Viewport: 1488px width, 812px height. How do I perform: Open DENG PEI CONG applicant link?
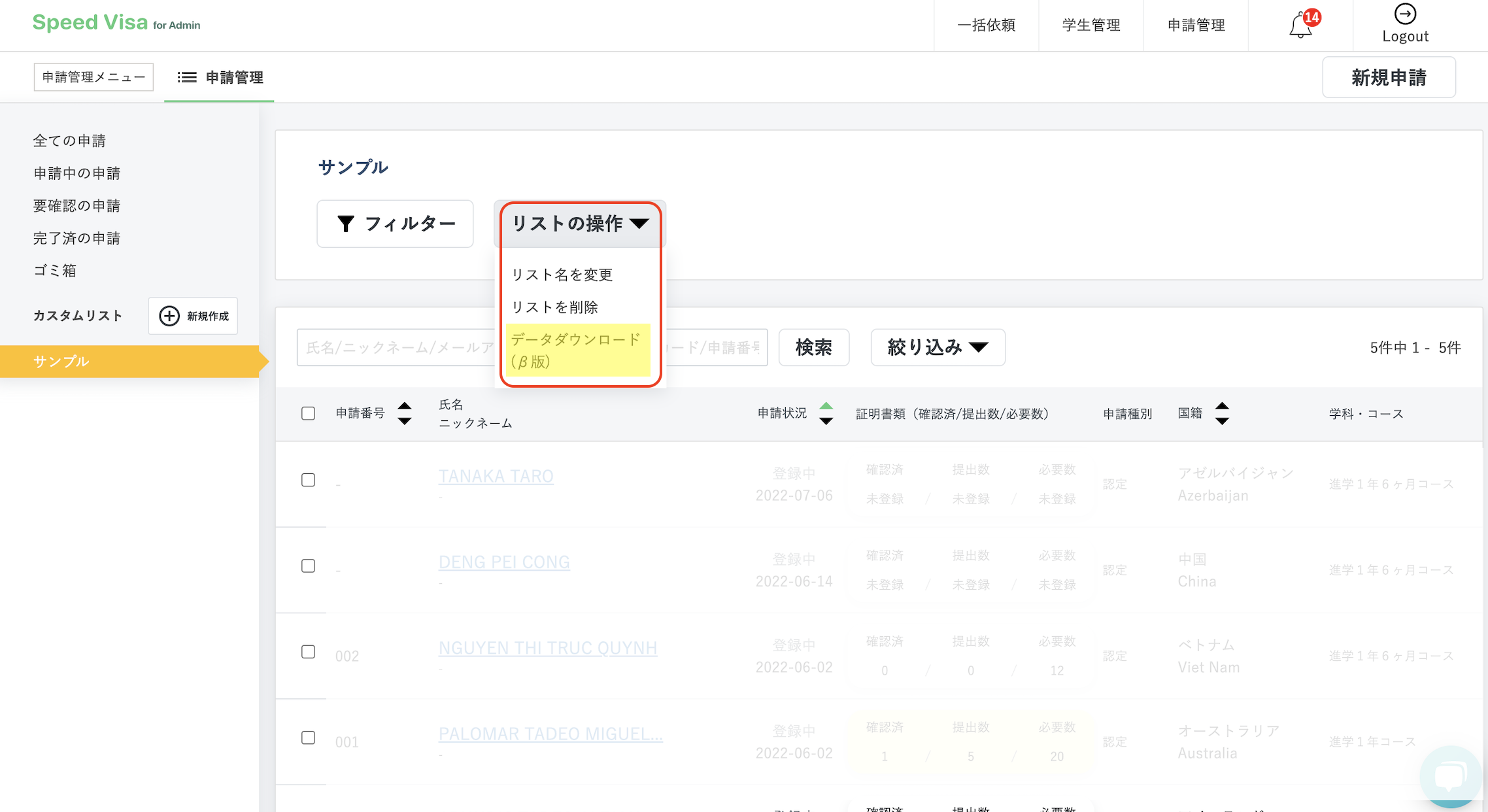point(503,562)
